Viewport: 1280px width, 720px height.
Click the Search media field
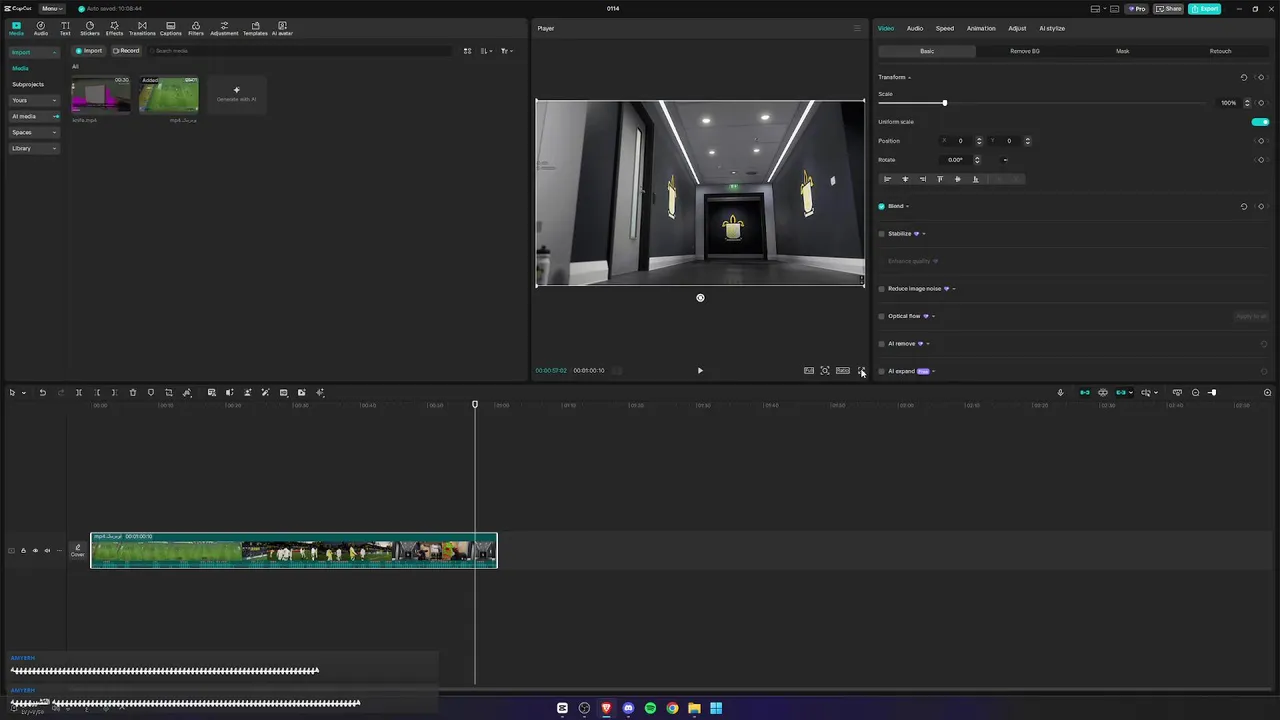coord(300,50)
